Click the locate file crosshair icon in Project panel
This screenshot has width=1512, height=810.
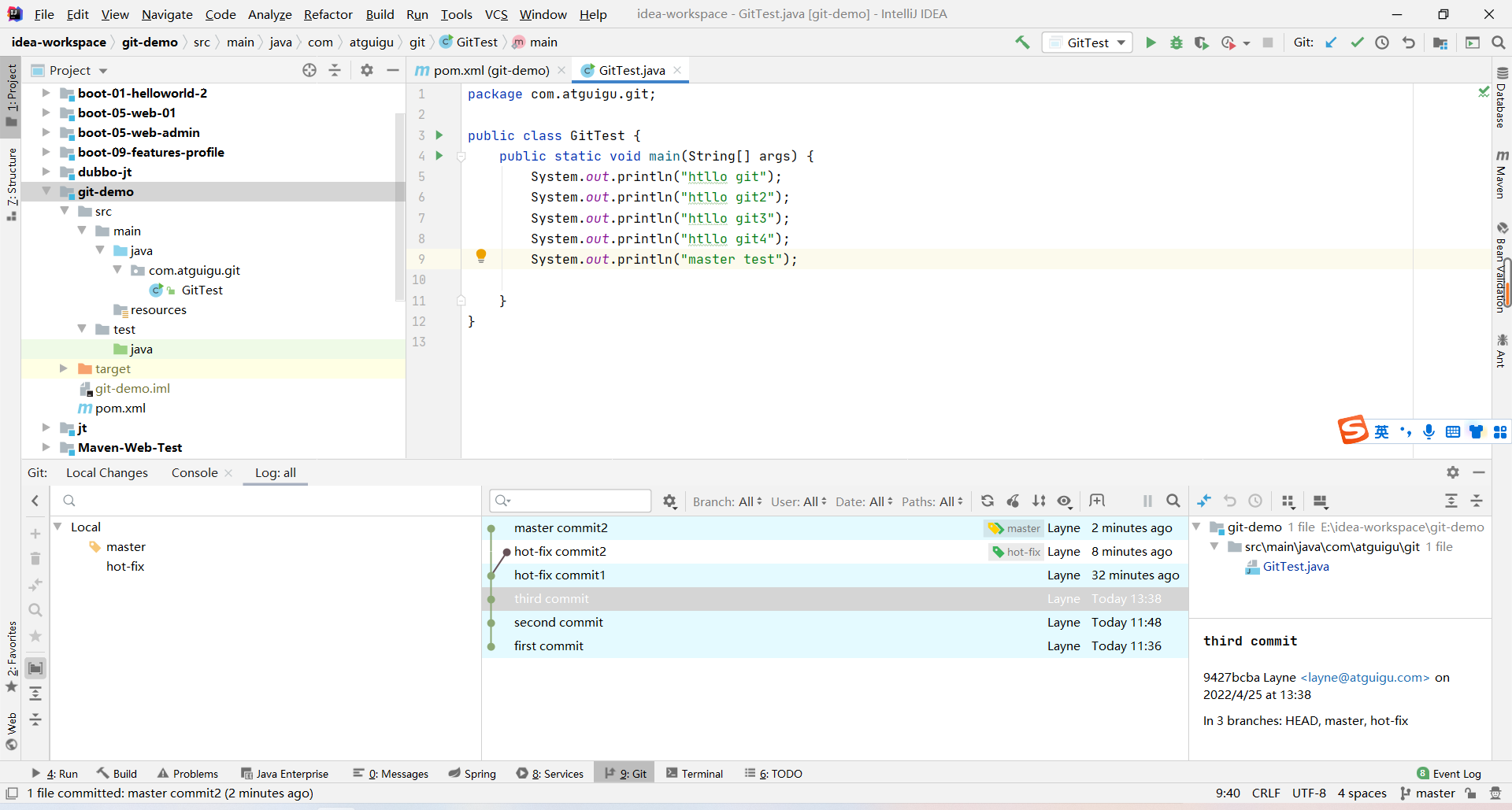(309, 70)
